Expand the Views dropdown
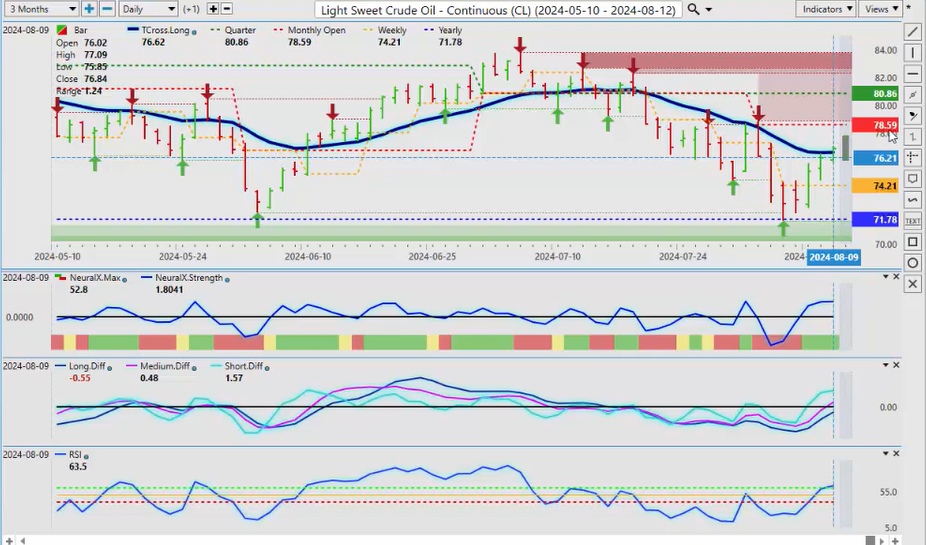Screen dimensions: 926x545 click(880, 9)
